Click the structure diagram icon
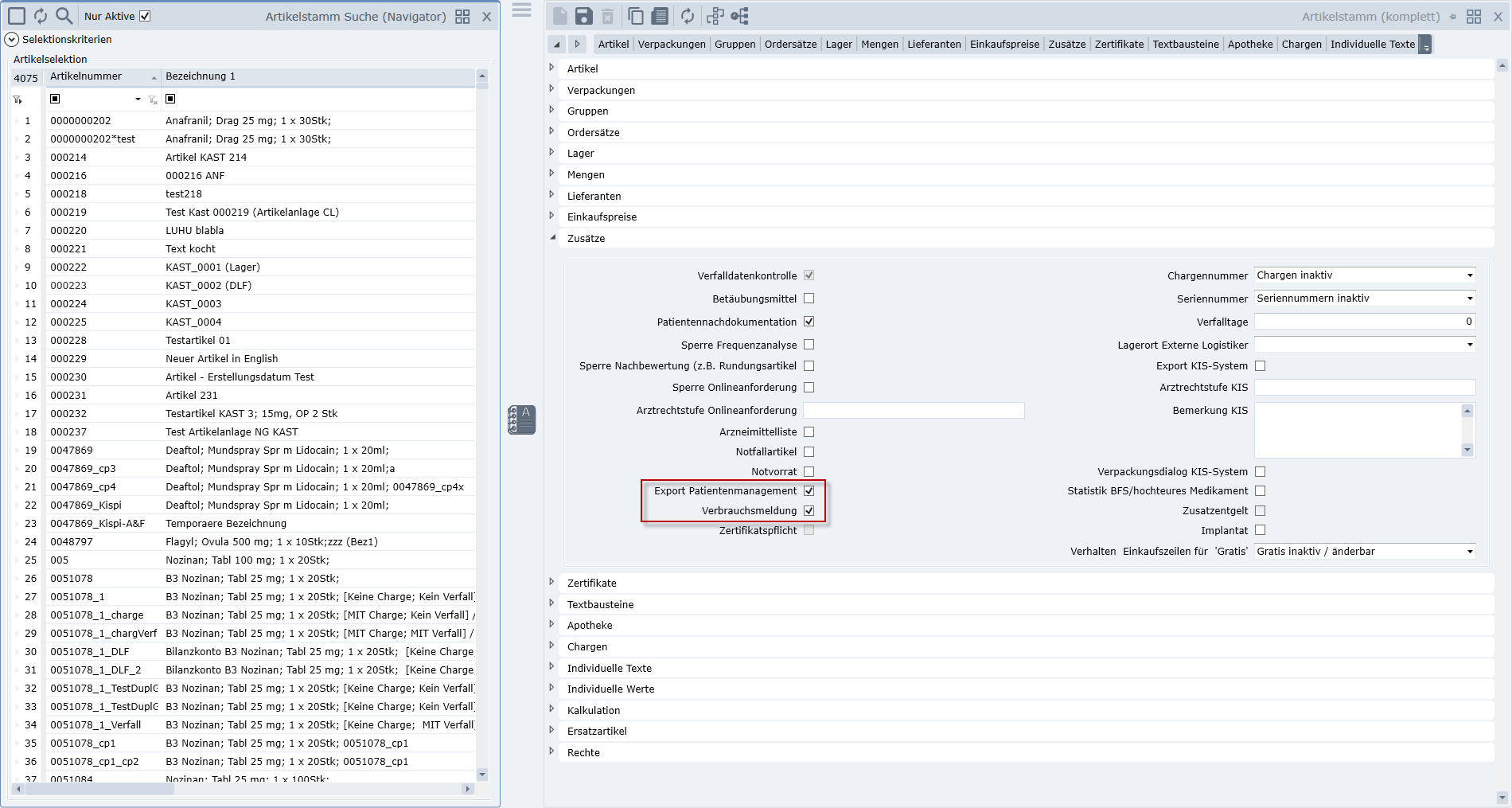Viewport: 1512px width, 808px height. (x=715, y=16)
